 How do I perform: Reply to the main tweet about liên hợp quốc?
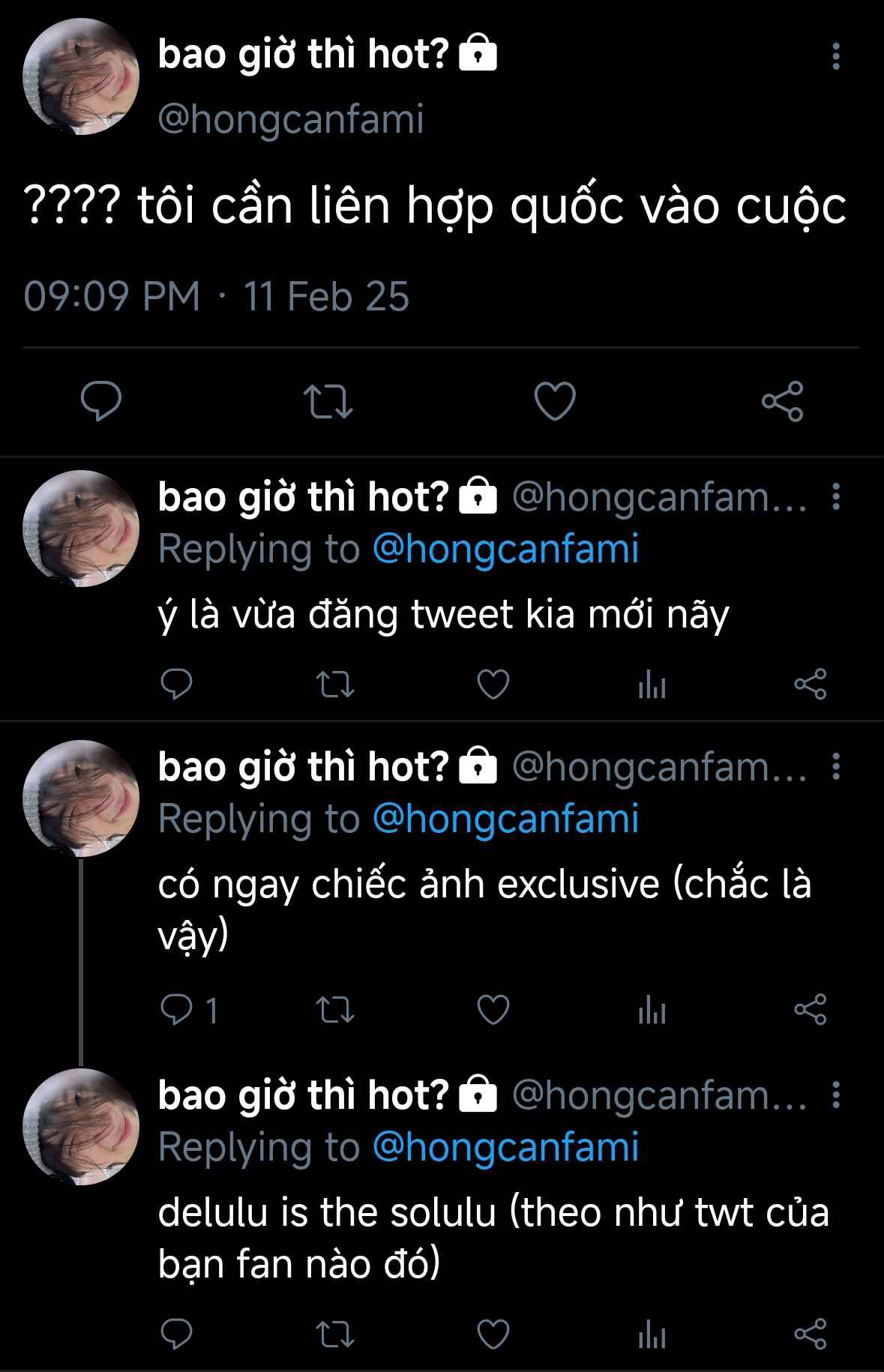pos(101,401)
